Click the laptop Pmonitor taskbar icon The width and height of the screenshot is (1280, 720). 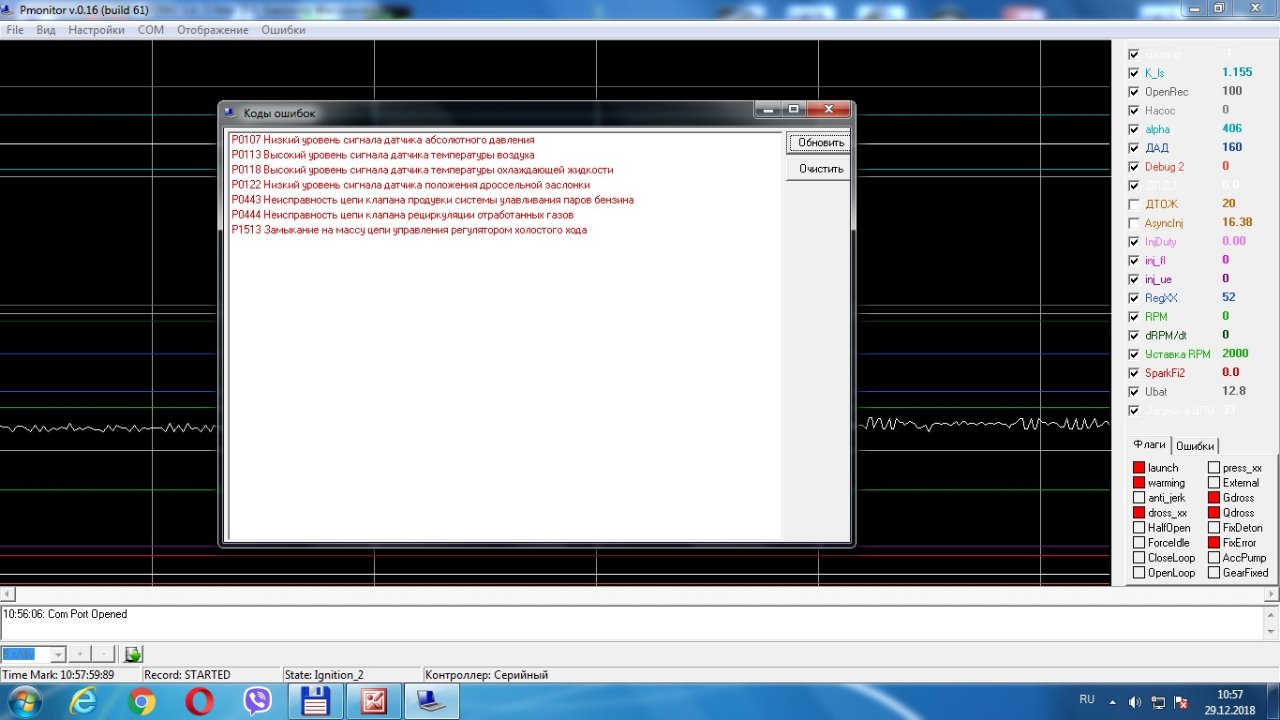(x=432, y=702)
